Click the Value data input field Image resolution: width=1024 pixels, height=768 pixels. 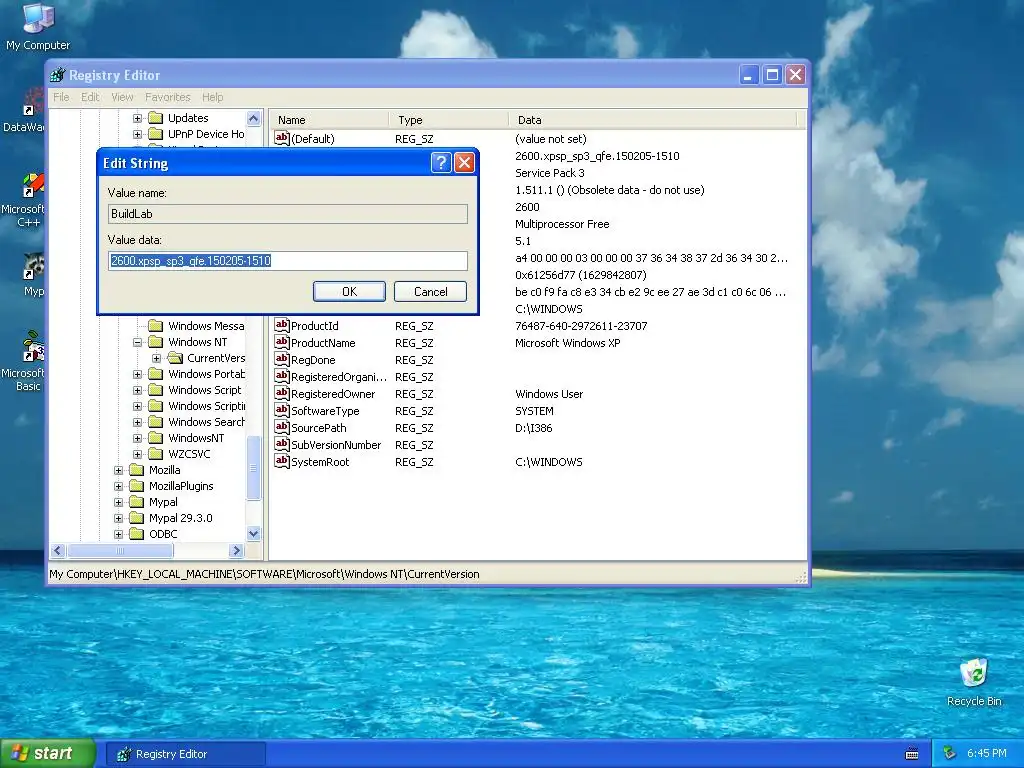click(x=288, y=261)
